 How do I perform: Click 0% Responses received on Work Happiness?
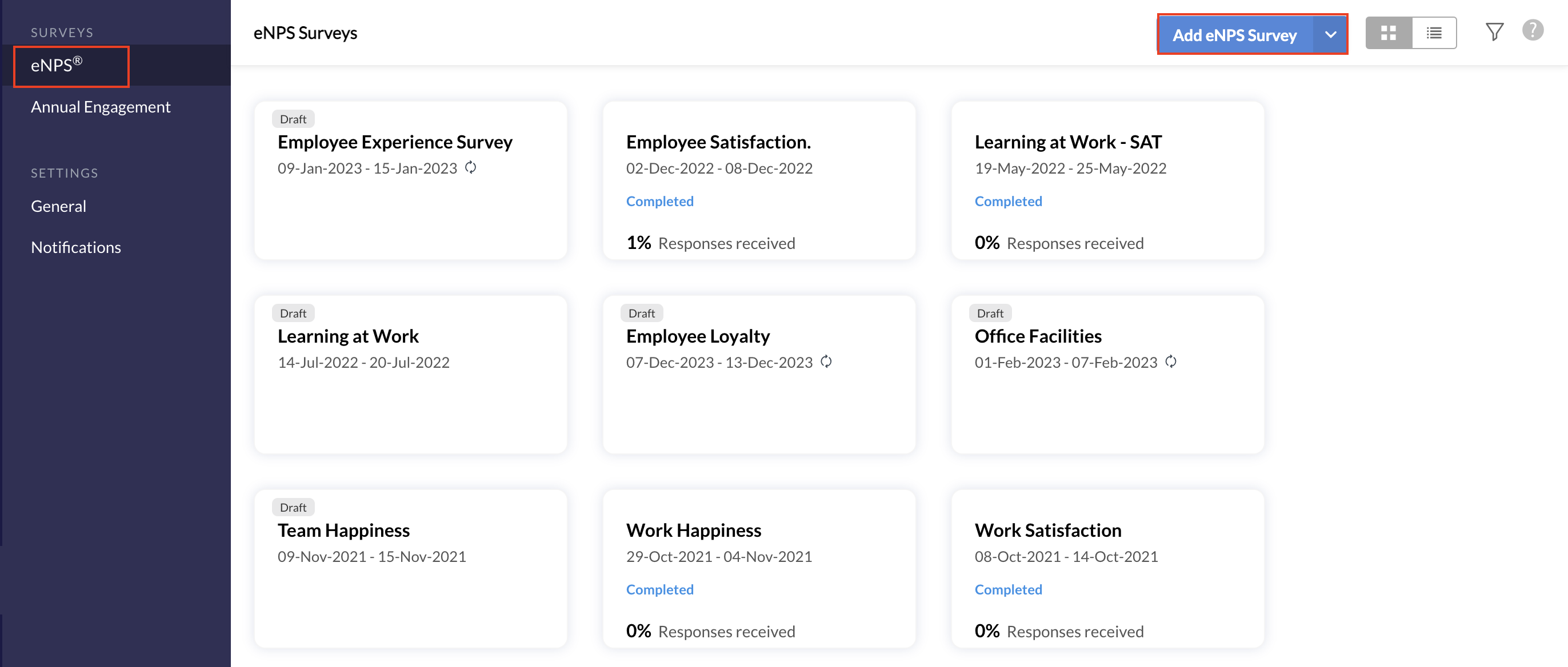710,631
